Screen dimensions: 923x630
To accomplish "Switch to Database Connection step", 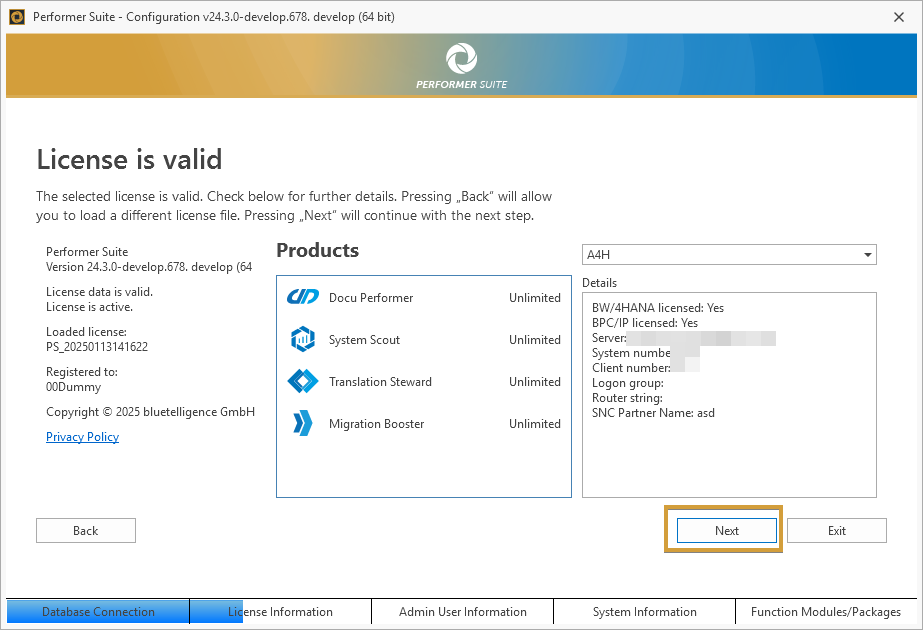I will pos(98,612).
